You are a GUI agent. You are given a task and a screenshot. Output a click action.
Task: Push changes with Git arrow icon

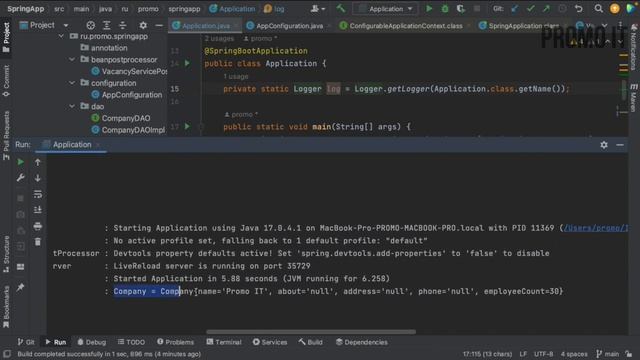click(x=546, y=9)
